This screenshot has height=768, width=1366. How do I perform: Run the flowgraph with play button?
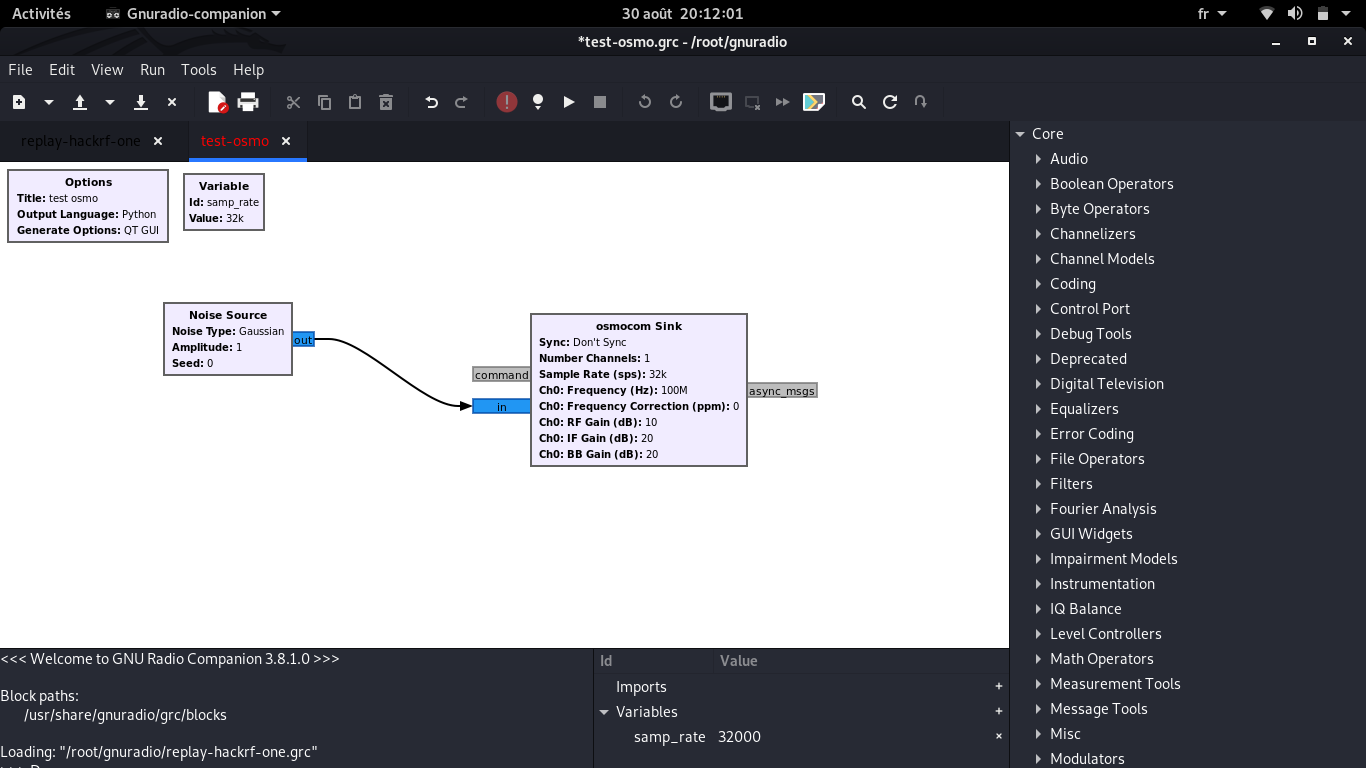(569, 102)
